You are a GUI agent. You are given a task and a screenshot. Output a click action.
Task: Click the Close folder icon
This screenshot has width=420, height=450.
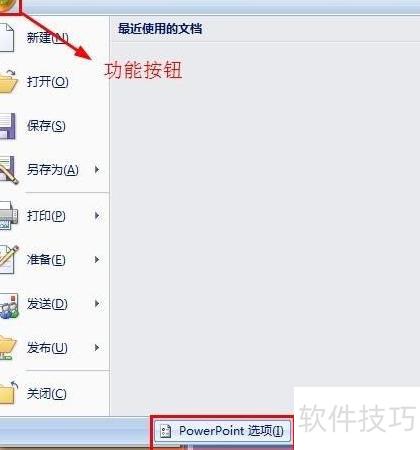pos(8,392)
